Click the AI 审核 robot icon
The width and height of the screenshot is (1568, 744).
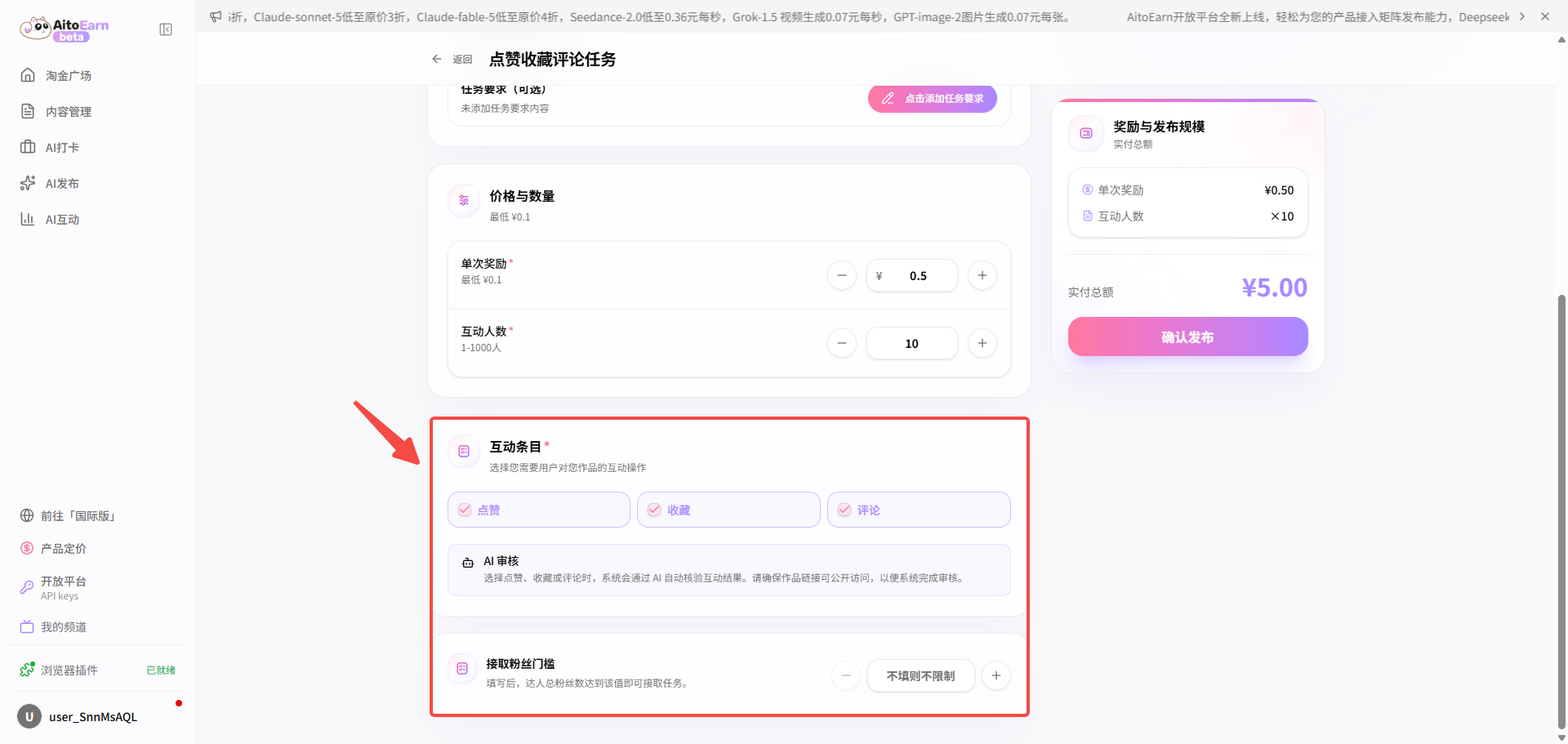click(468, 563)
